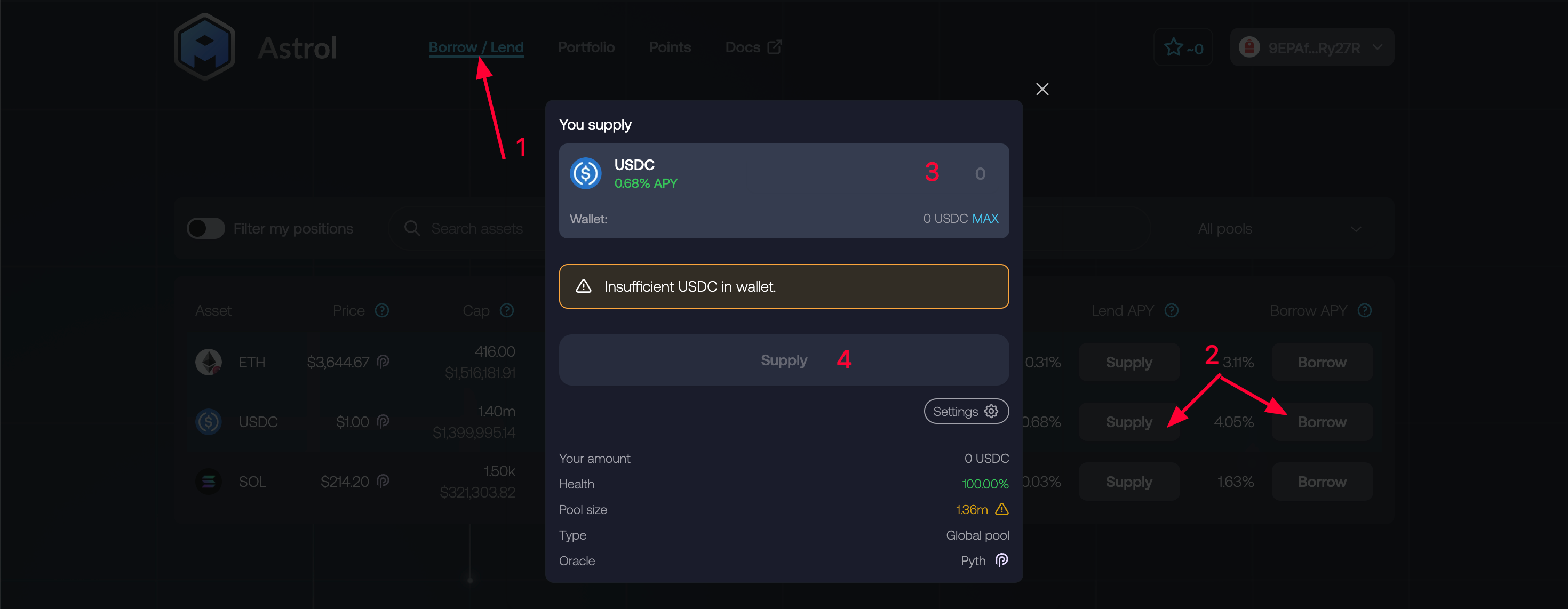Viewport: 1568px width, 609px height.
Task: Click the ETH asset icon in table
Action: point(208,362)
